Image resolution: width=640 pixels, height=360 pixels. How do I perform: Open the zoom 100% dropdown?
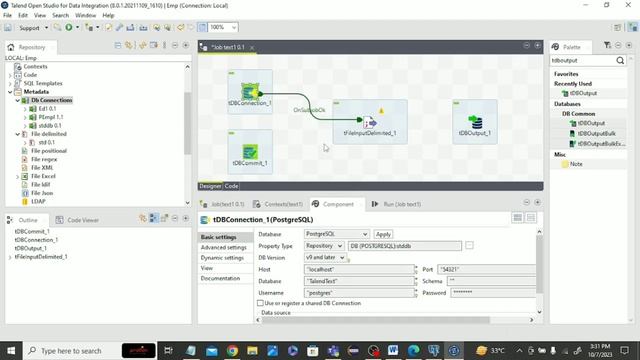[234, 27]
